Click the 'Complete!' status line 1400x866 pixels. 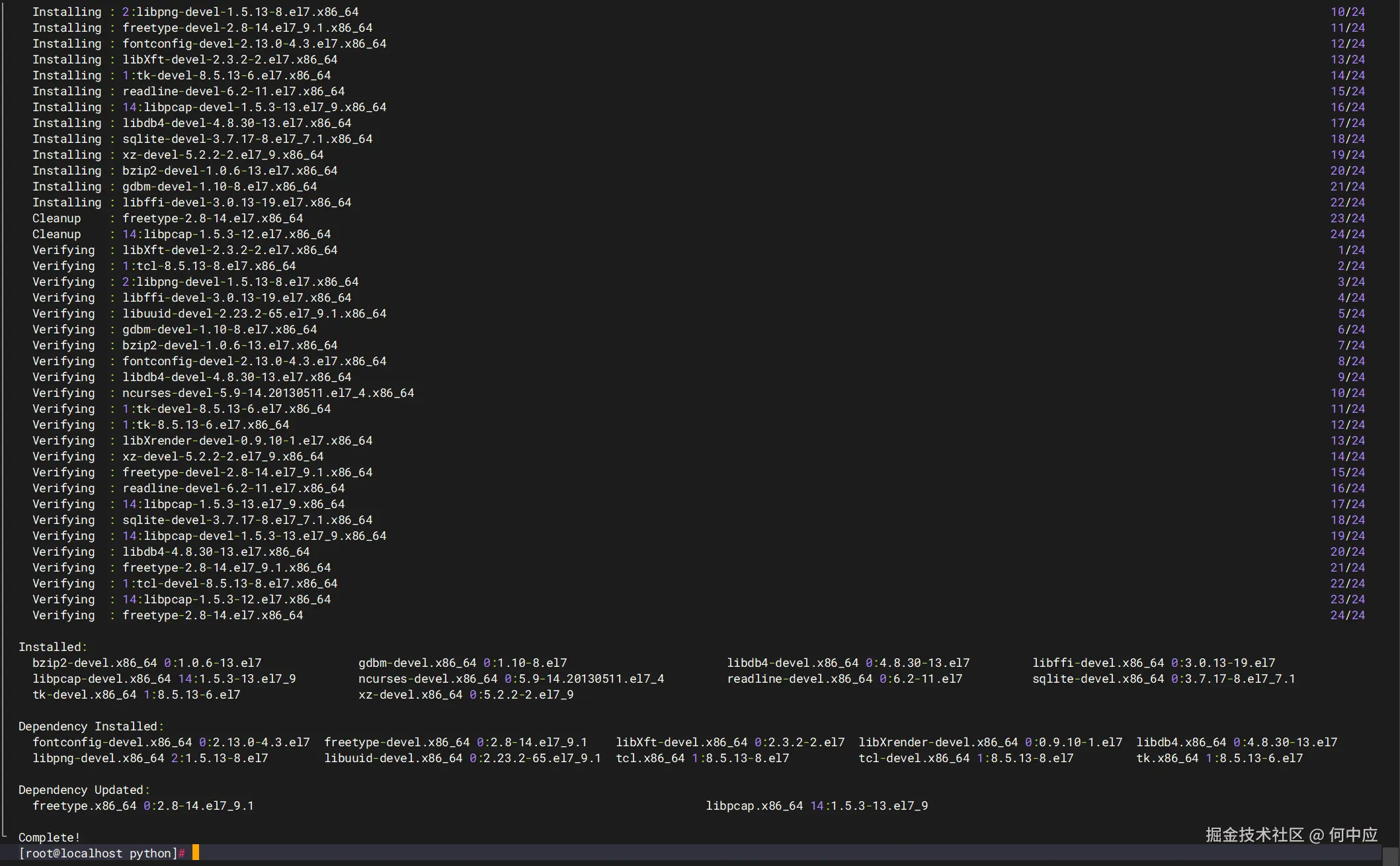coord(49,837)
